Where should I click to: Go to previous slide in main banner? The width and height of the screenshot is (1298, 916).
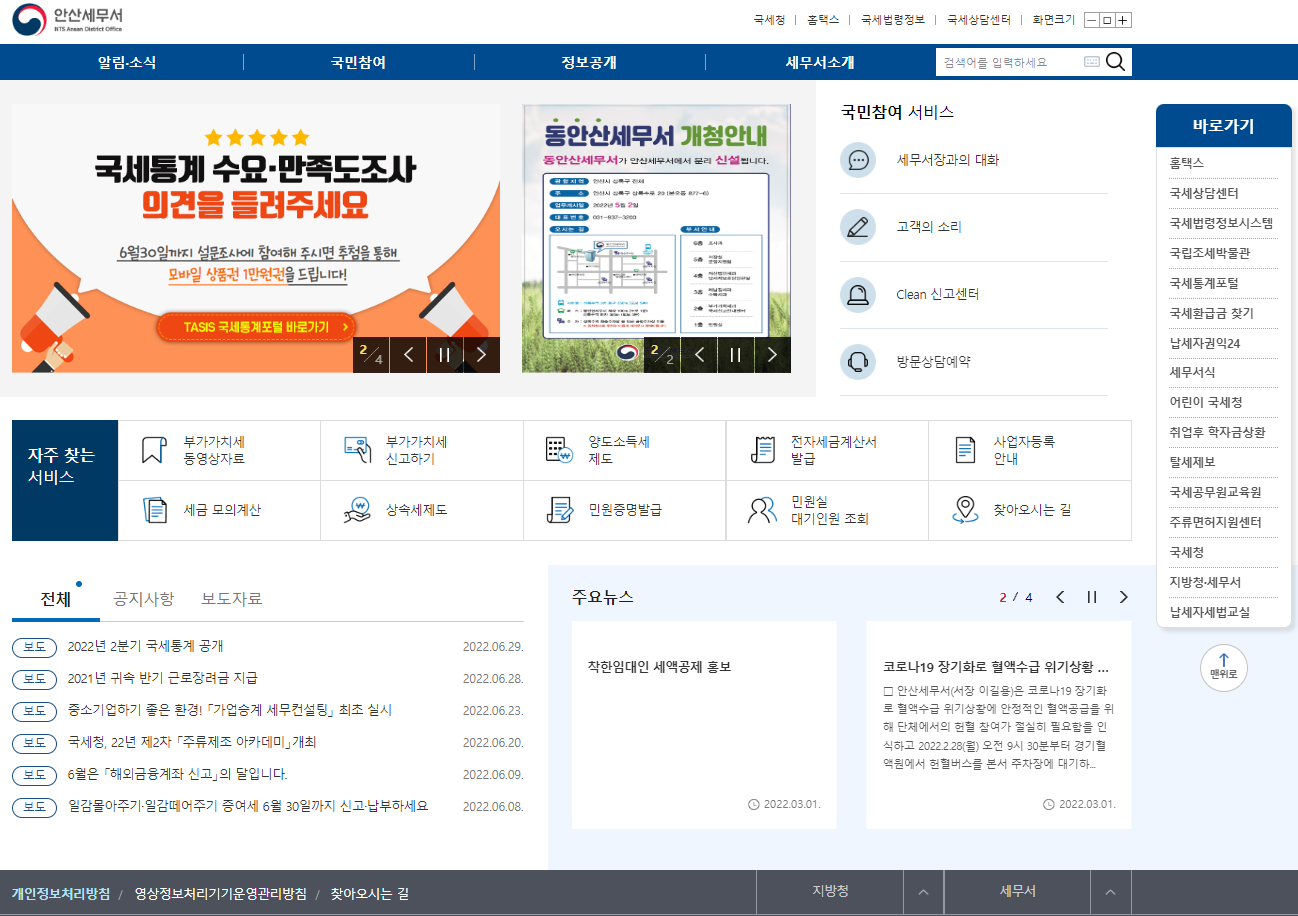[x=408, y=354]
